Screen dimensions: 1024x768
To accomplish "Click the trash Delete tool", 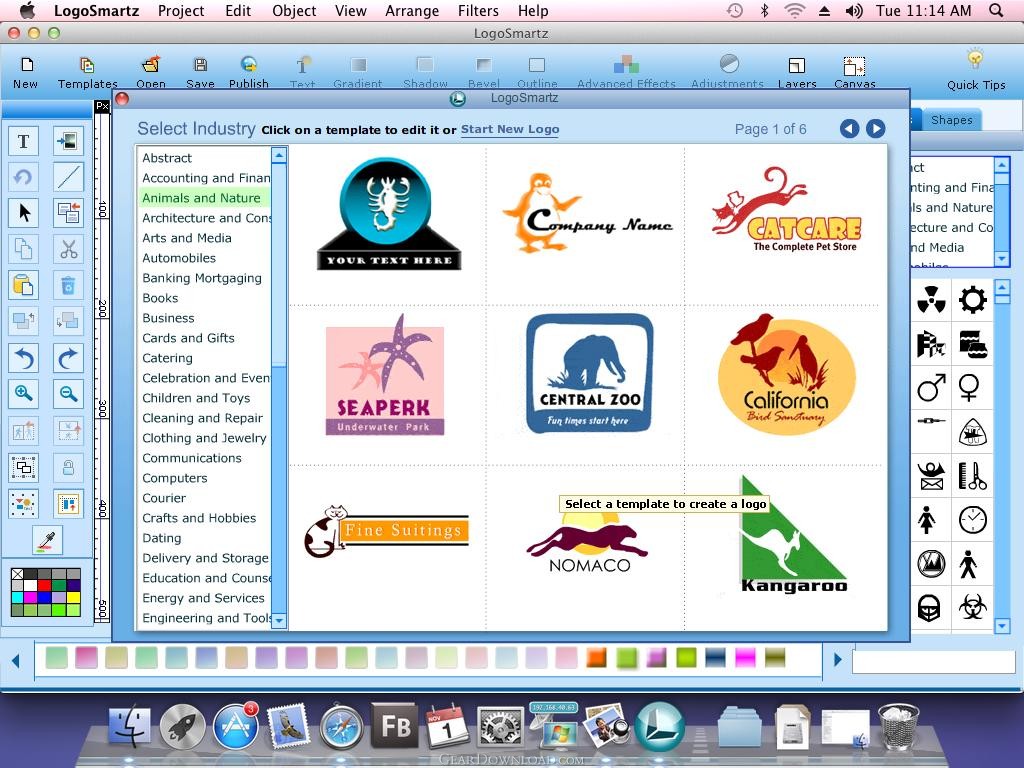I will pos(68,285).
